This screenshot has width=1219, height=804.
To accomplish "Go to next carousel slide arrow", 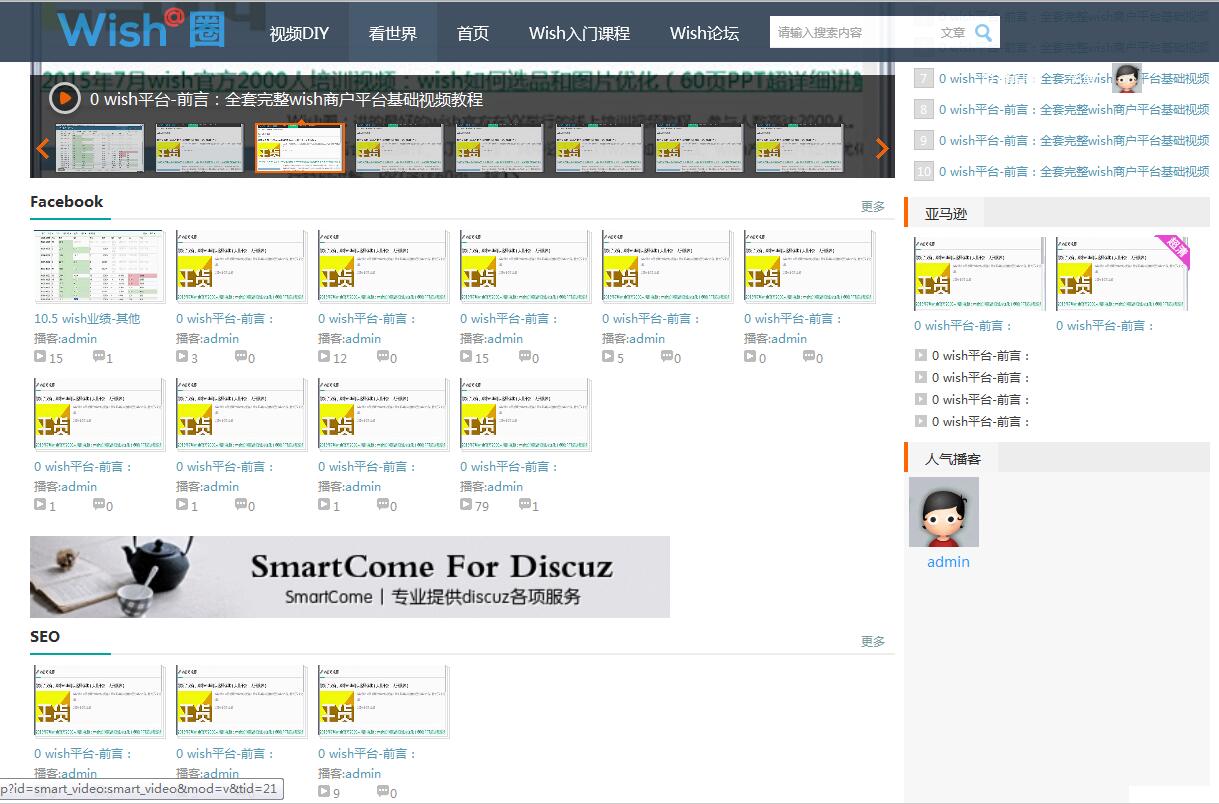I will 882,149.
